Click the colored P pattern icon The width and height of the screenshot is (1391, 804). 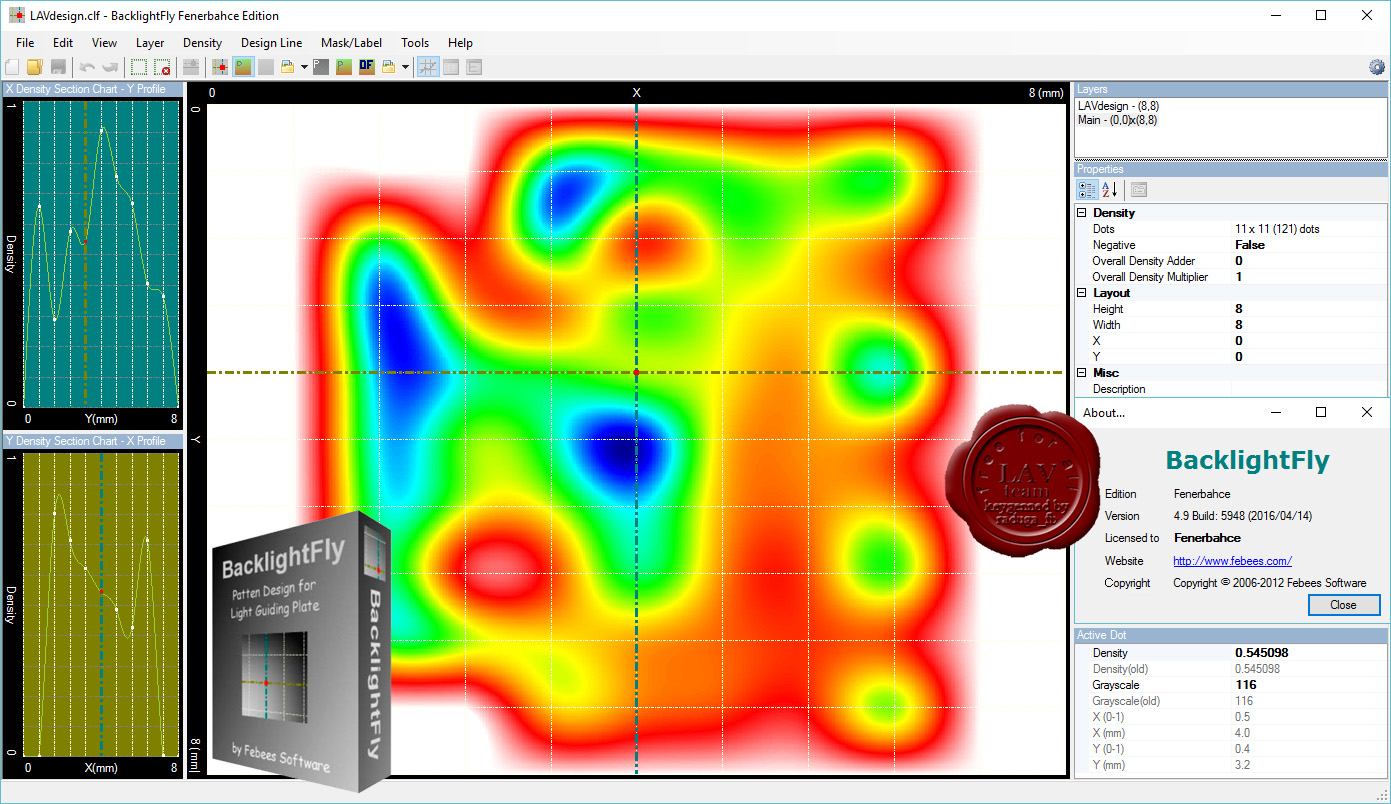[x=343, y=67]
